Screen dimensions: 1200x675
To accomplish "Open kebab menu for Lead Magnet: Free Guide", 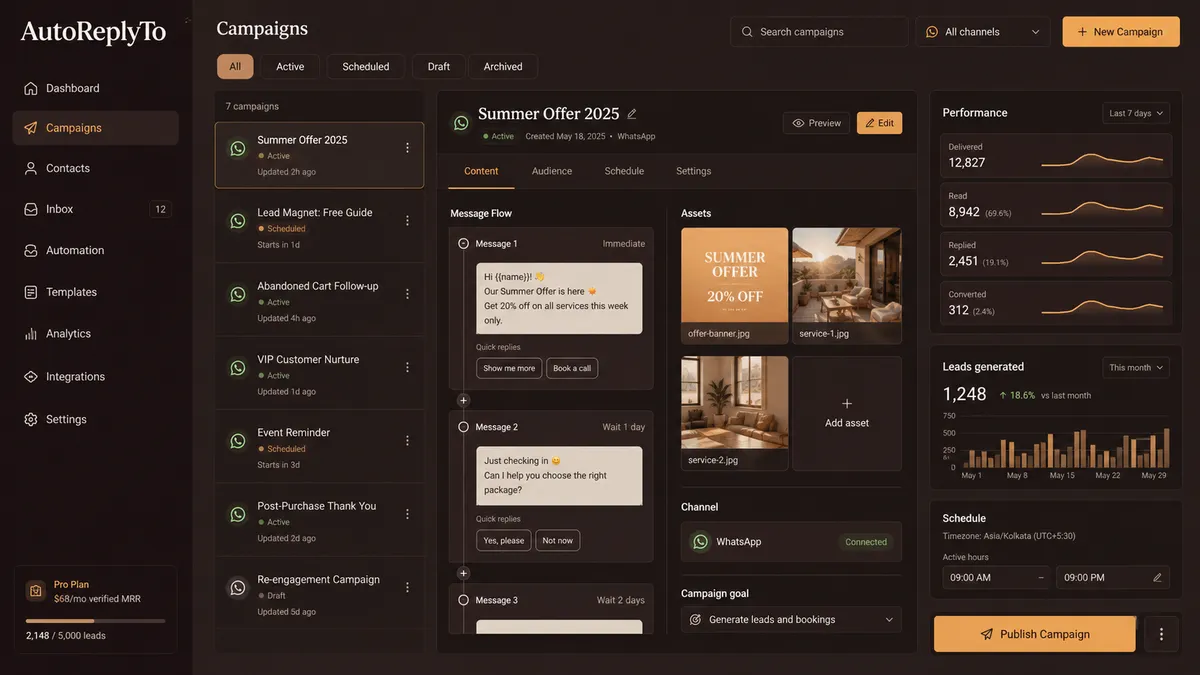I will point(407,221).
